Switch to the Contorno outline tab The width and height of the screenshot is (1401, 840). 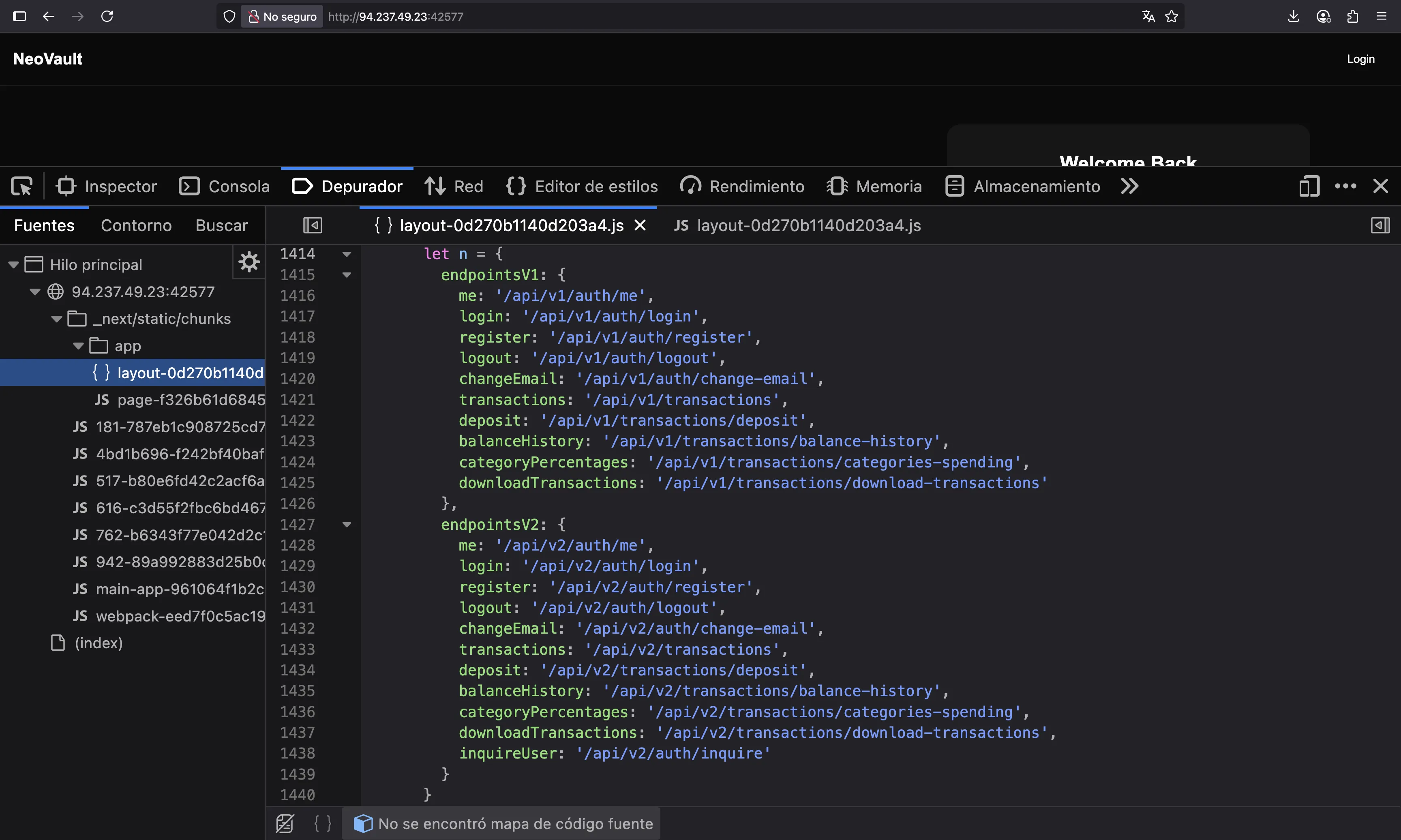pos(136,225)
